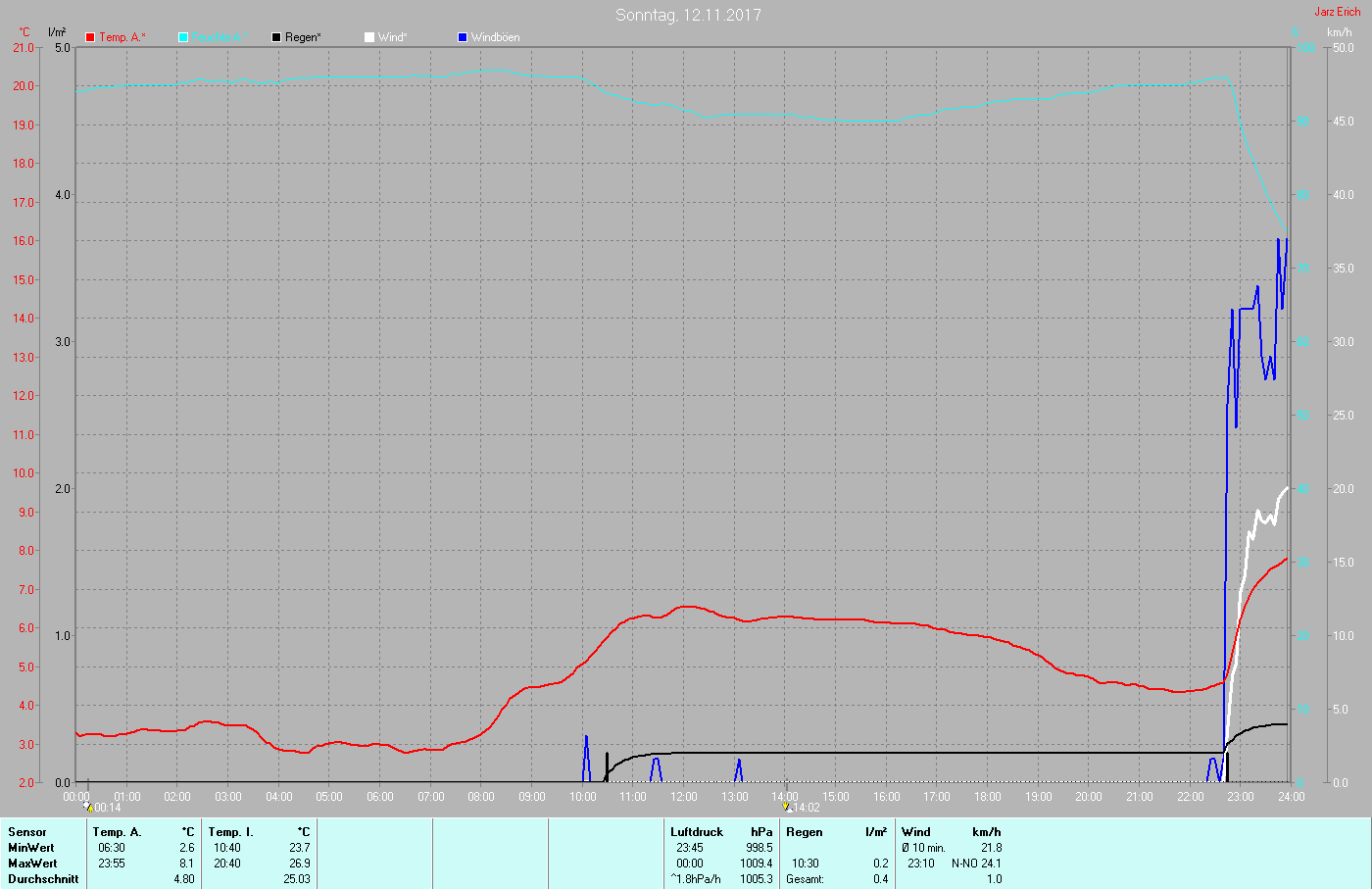This screenshot has width=1372, height=889.
Task: Click the pressure trend '^1.8hPa/h'
Action: pos(696,879)
